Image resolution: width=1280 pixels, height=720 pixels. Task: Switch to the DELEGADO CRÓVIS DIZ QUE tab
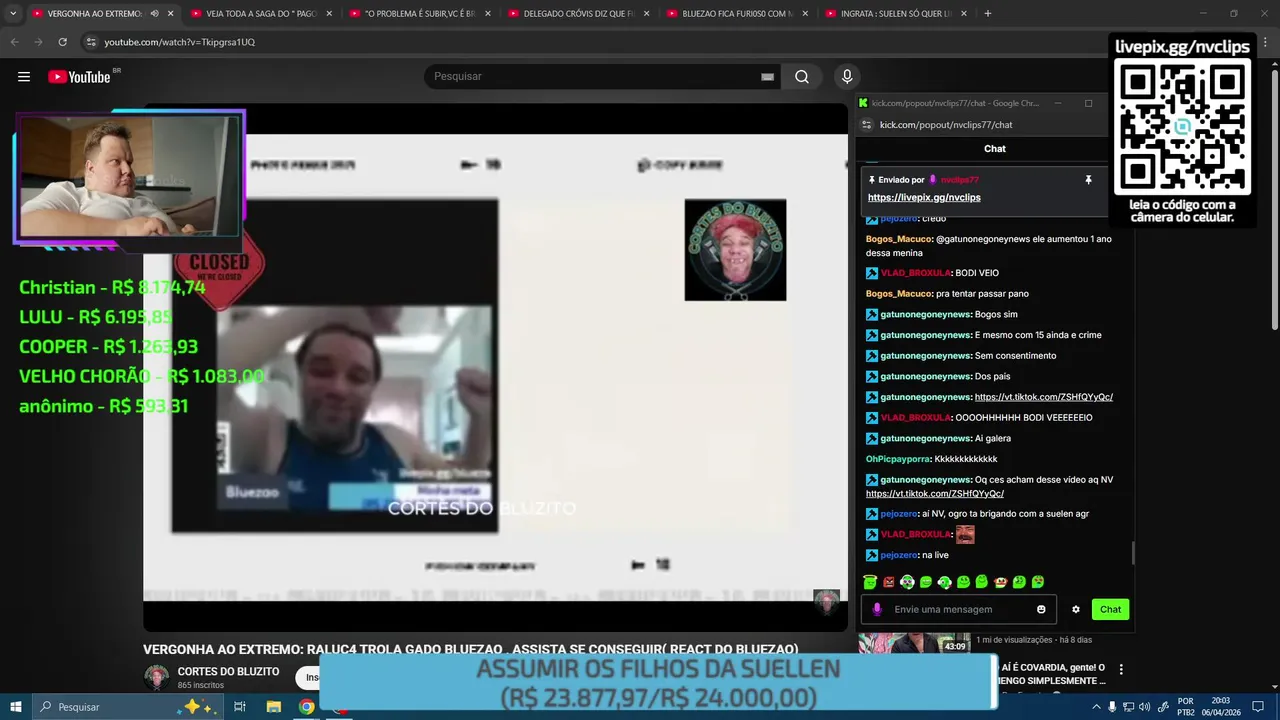[578, 14]
